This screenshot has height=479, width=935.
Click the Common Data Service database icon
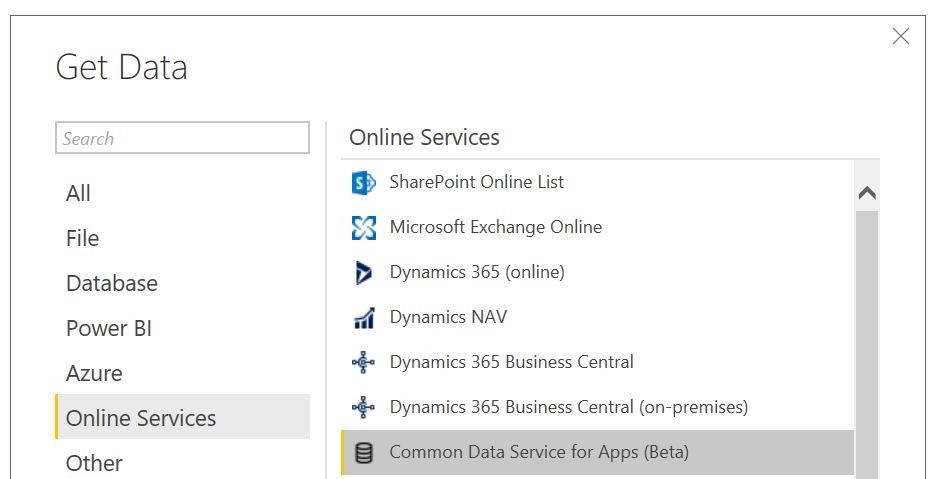(364, 453)
